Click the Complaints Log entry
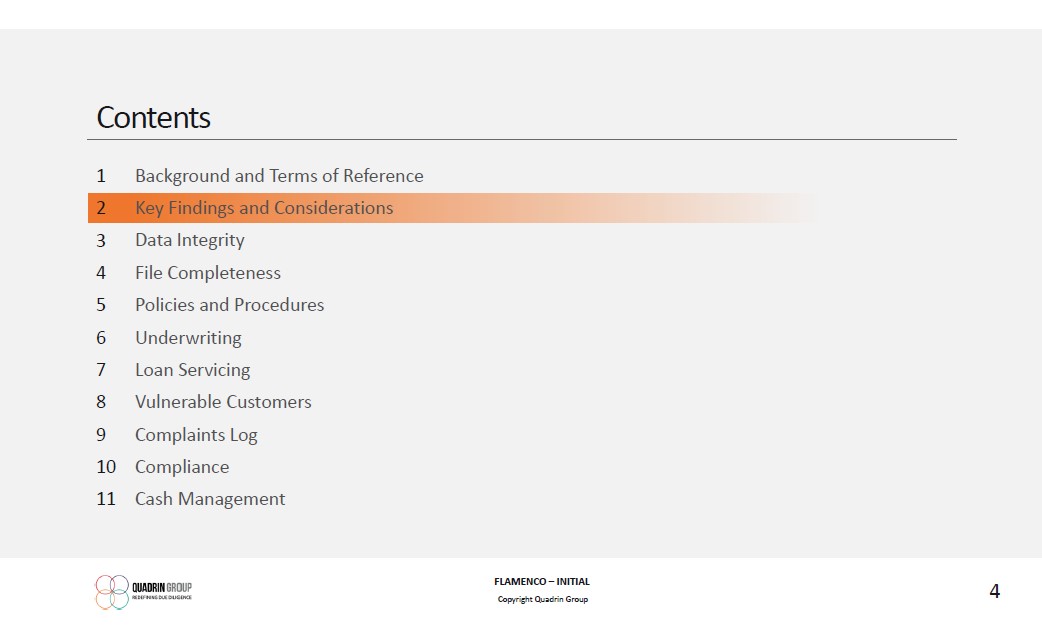 point(196,435)
